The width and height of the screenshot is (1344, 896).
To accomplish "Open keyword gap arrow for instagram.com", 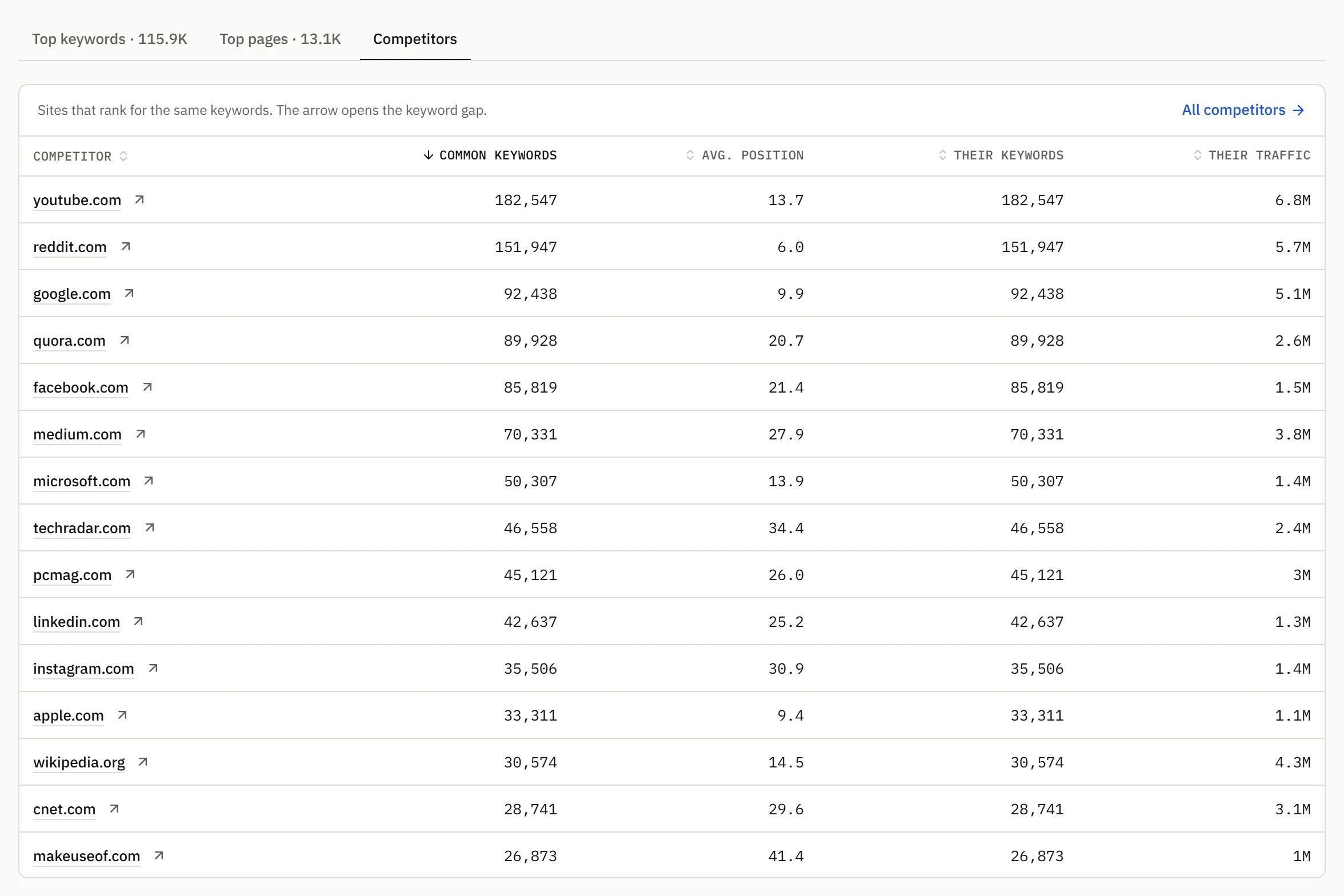I will click(x=153, y=668).
